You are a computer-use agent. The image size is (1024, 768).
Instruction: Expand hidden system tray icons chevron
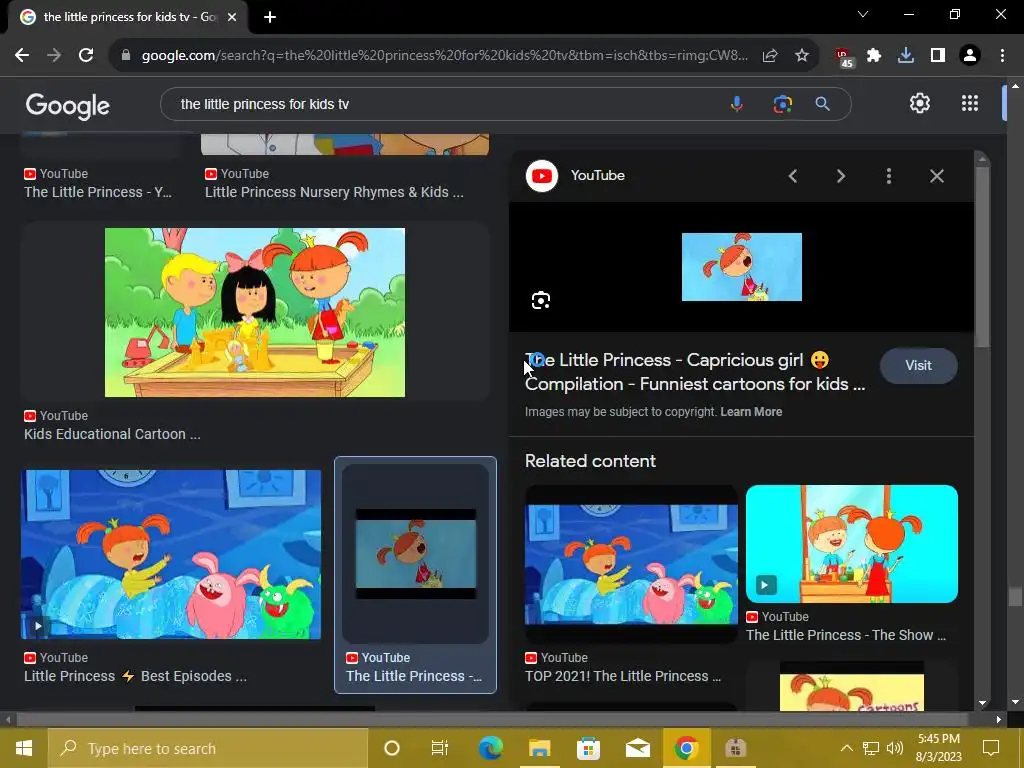(x=846, y=748)
